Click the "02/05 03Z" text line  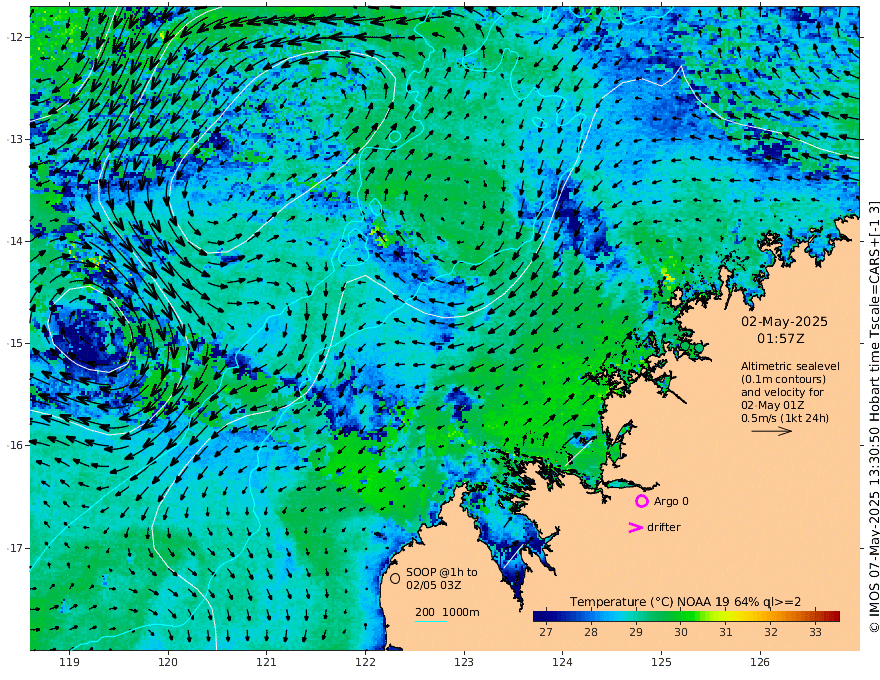[434, 585]
